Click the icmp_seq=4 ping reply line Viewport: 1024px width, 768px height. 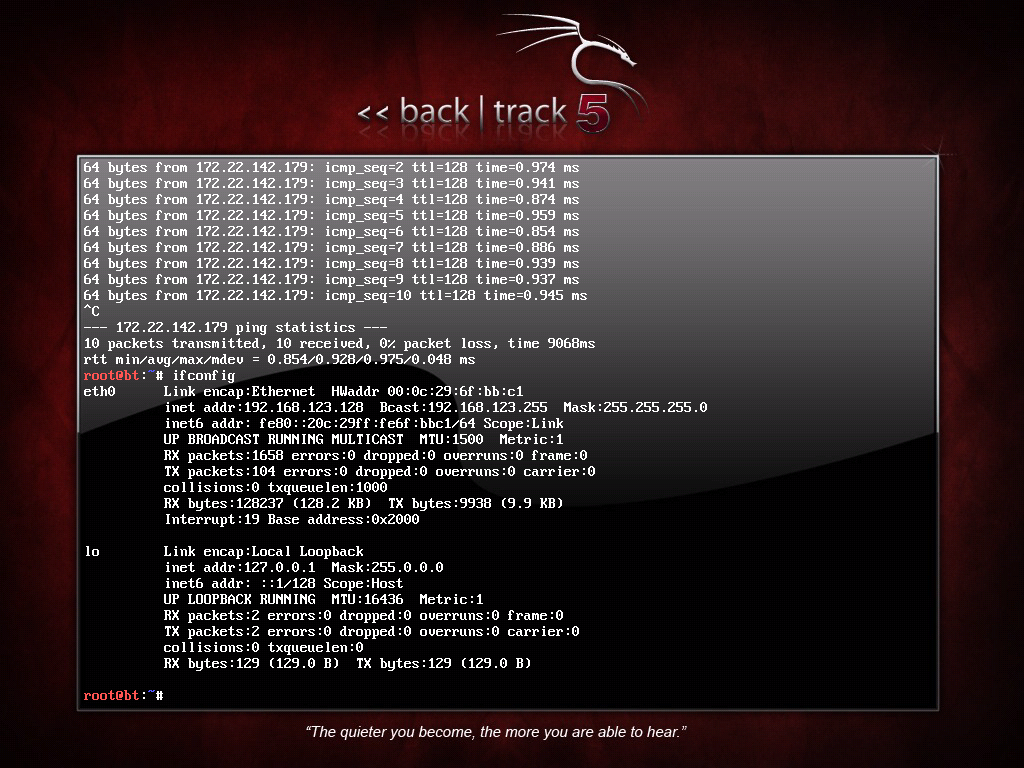[331, 200]
